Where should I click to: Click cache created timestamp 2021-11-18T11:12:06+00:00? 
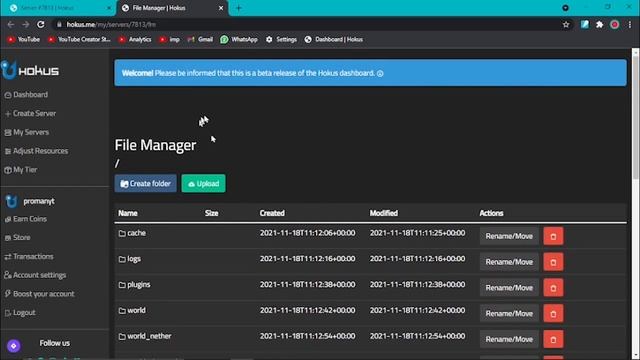(x=307, y=233)
